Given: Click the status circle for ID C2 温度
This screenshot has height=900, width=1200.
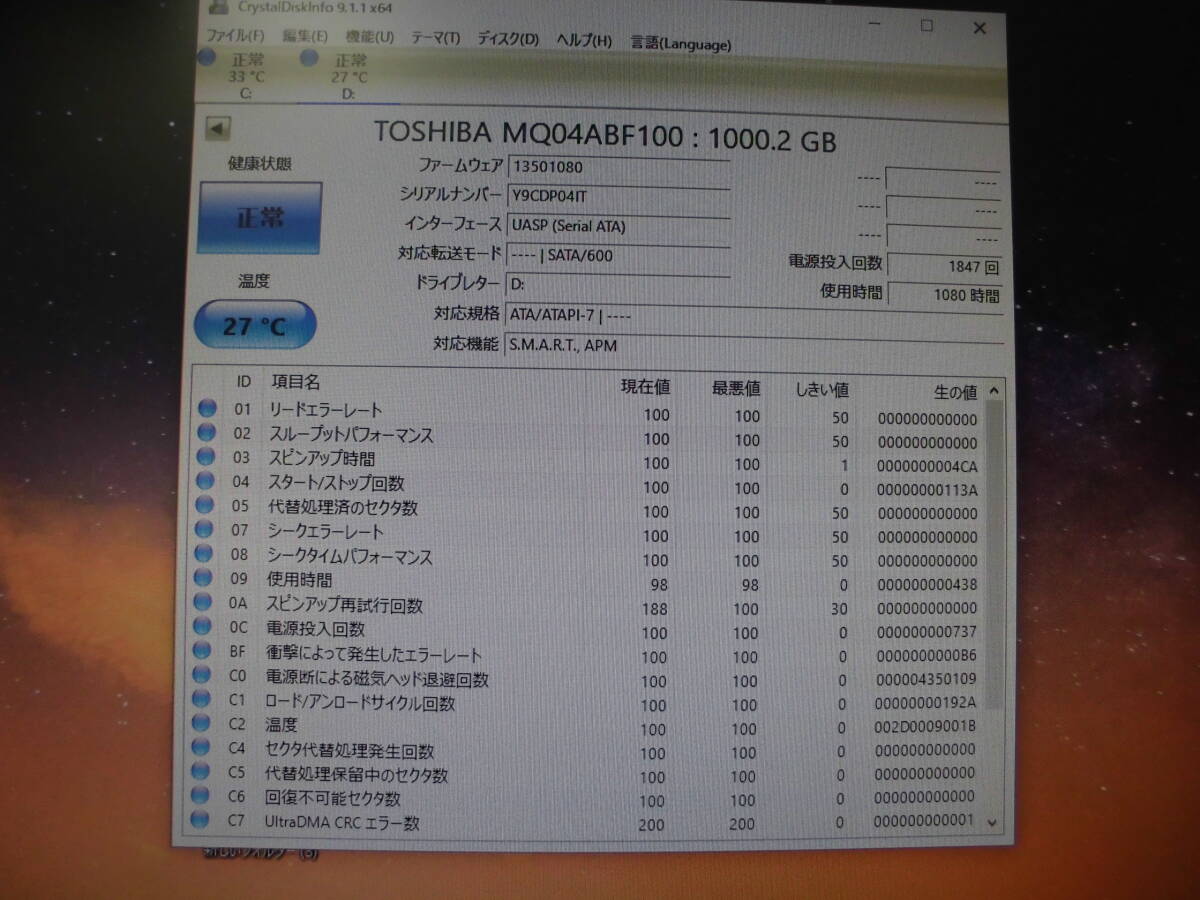Looking at the screenshot, I should (202, 723).
